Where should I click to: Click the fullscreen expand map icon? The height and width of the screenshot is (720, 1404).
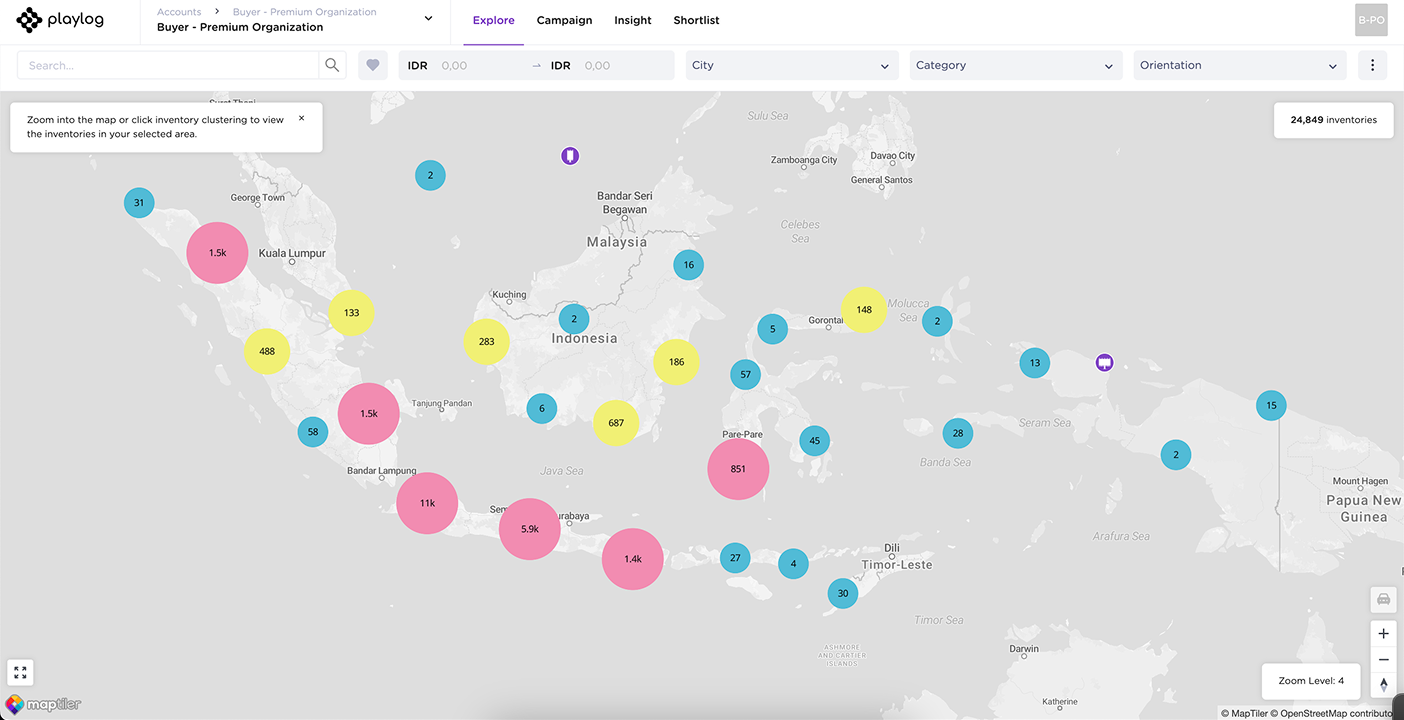(x=20, y=673)
